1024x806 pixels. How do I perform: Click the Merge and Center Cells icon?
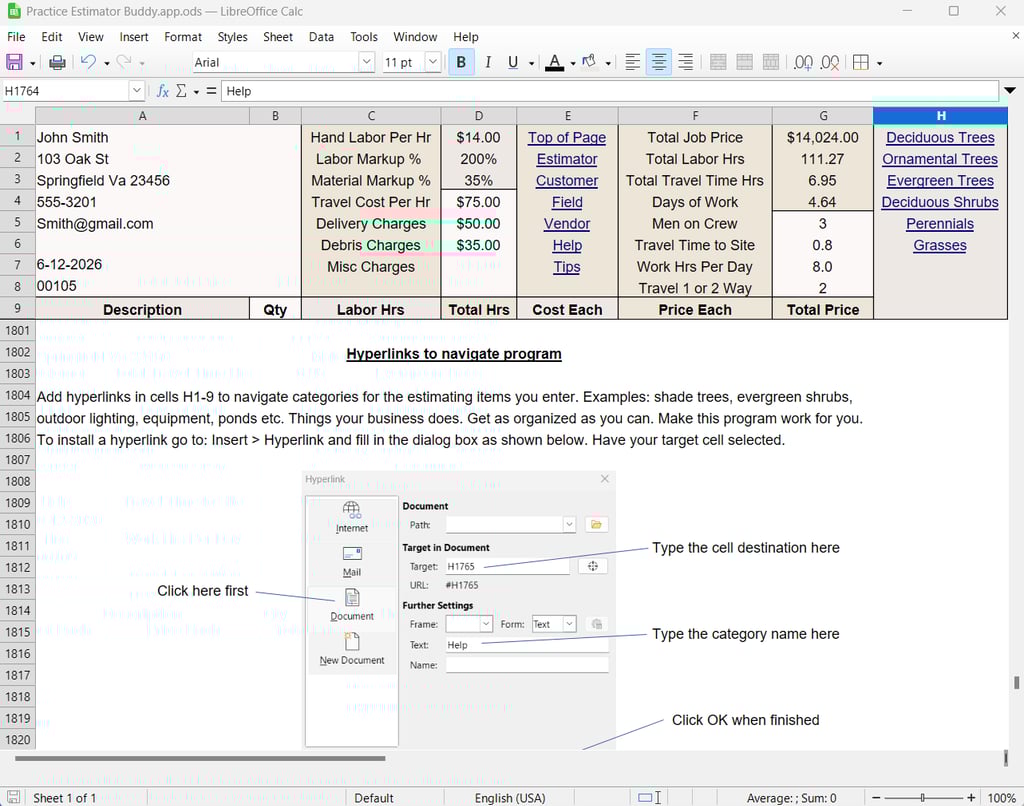click(x=718, y=62)
